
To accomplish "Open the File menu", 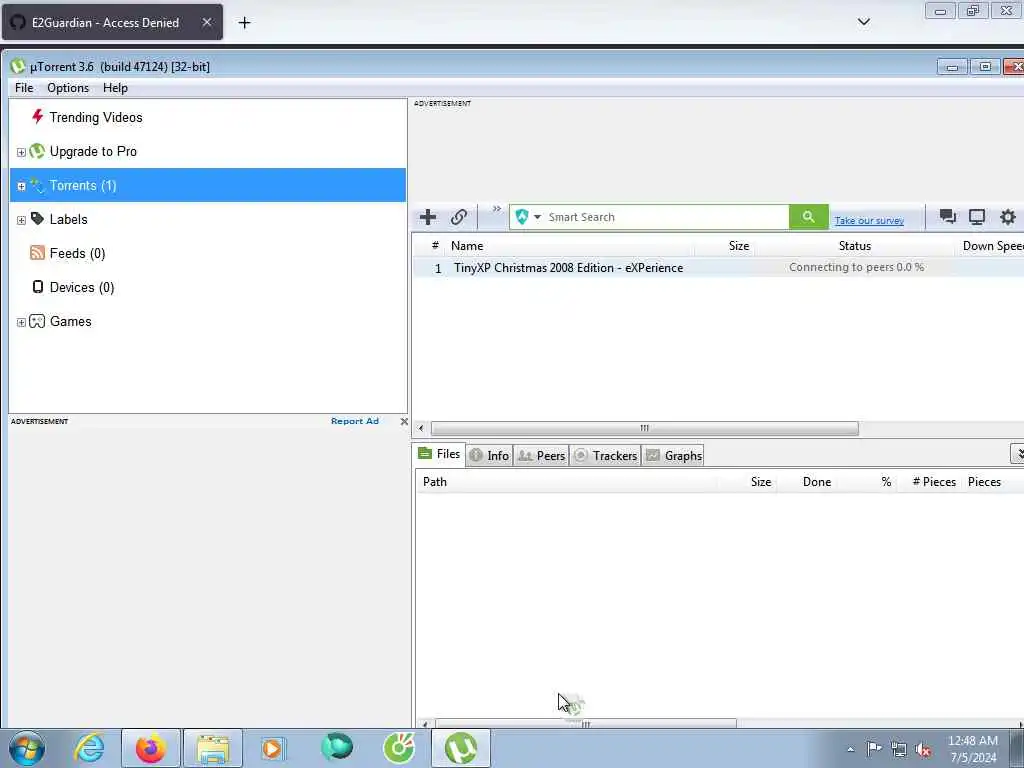I will 24,88.
